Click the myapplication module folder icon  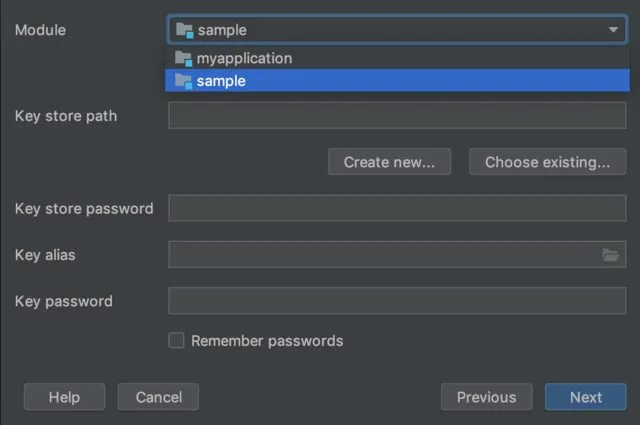183,58
